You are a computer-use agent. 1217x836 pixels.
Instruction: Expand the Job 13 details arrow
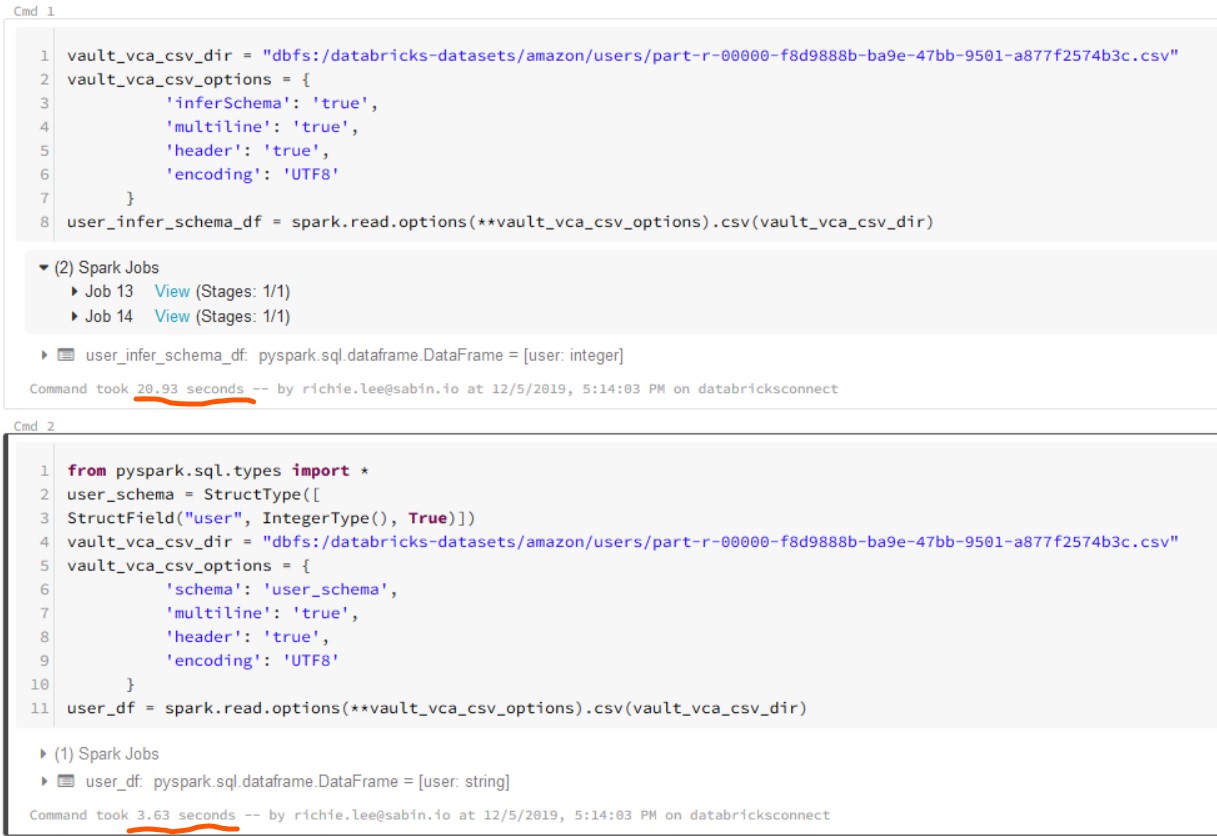[x=75, y=292]
